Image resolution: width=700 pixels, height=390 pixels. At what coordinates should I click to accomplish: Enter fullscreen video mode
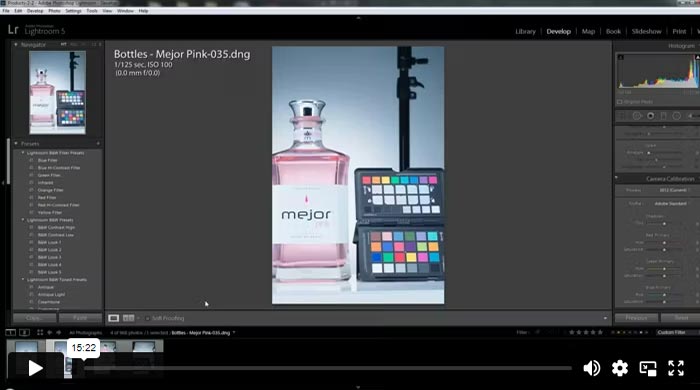(x=676, y=368)
